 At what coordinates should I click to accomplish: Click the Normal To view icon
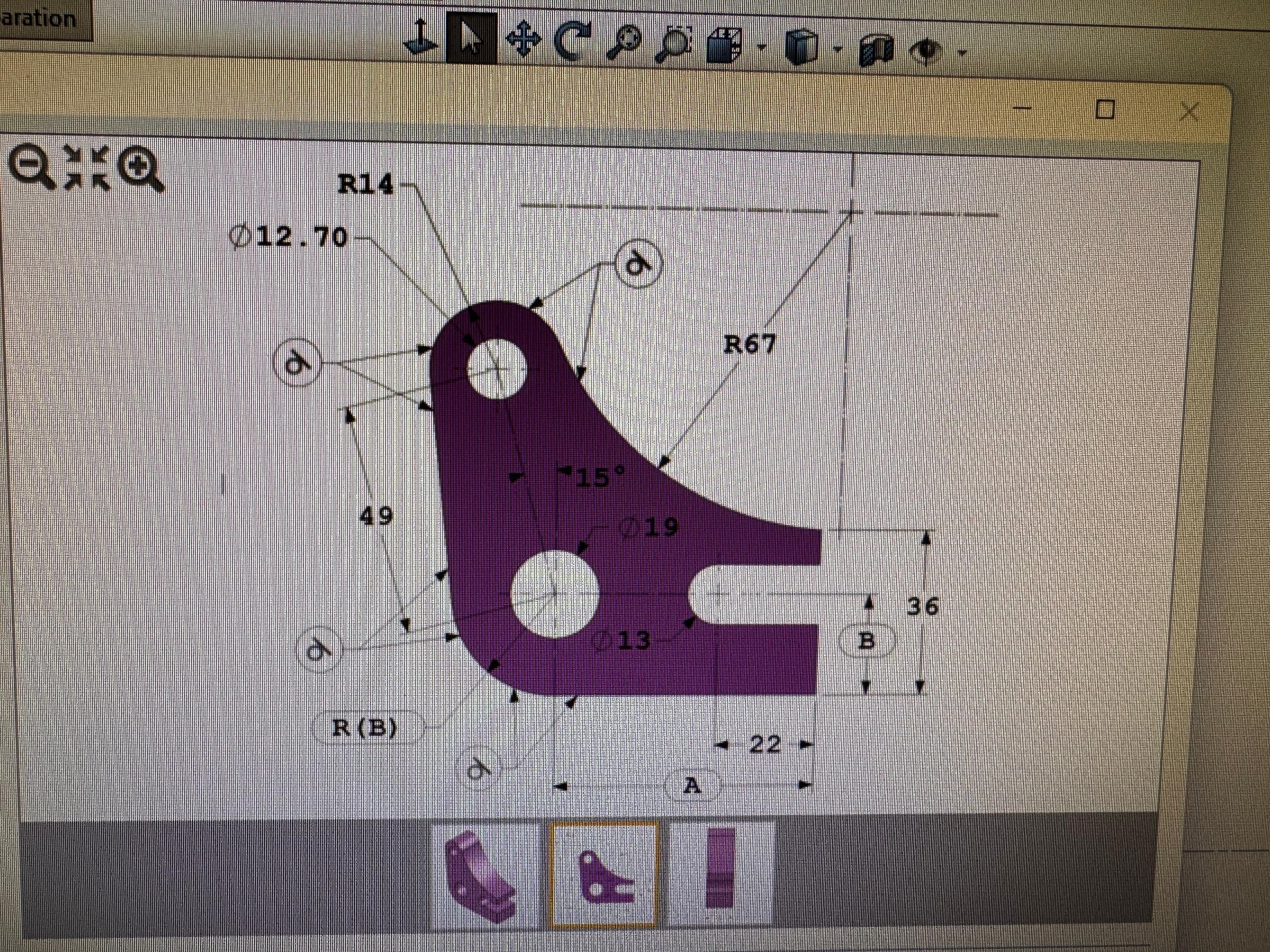click(421, 39)
